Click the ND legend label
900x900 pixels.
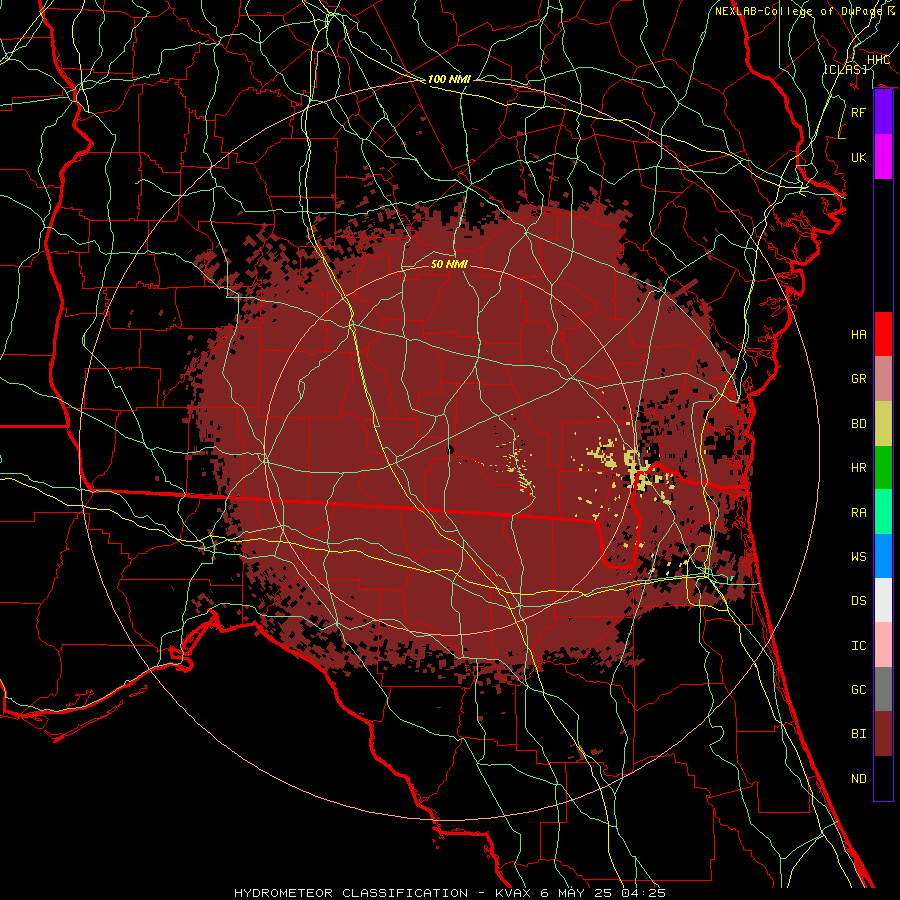tap(859, 778)
